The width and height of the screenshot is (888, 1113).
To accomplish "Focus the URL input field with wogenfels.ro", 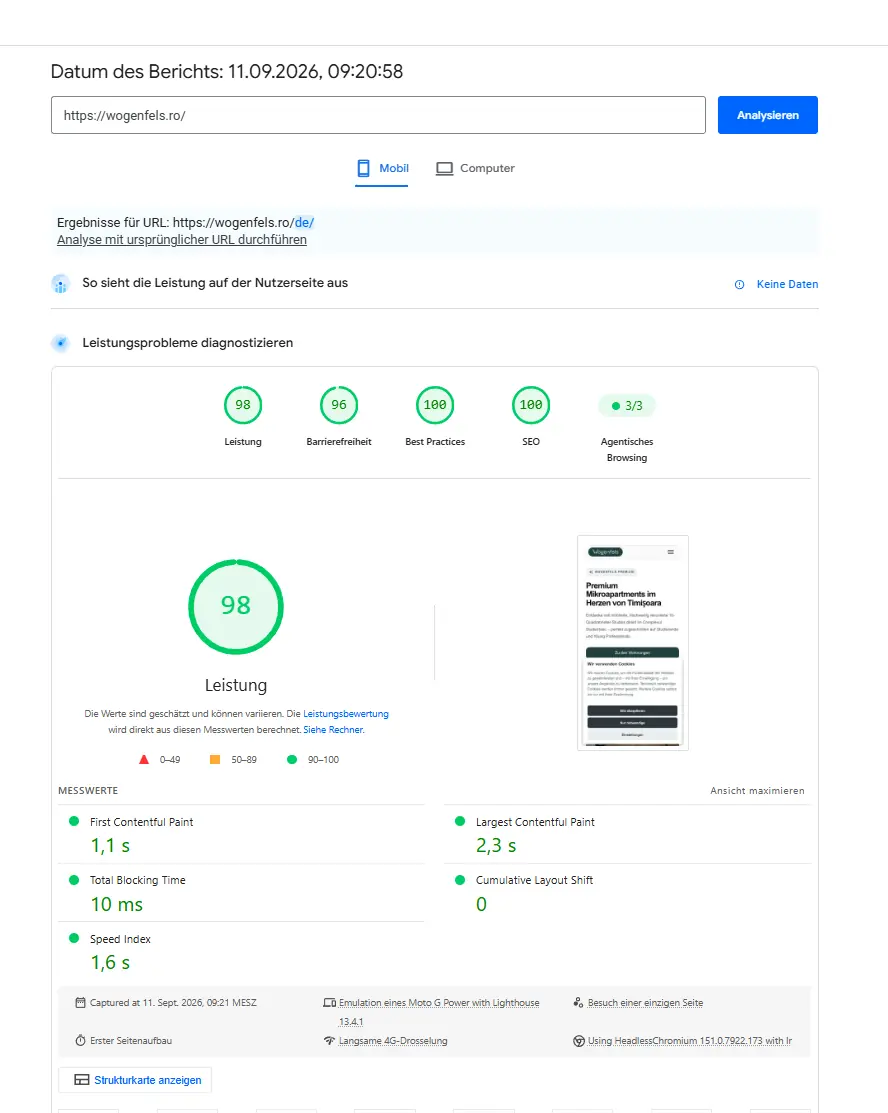I will (378, 115).
